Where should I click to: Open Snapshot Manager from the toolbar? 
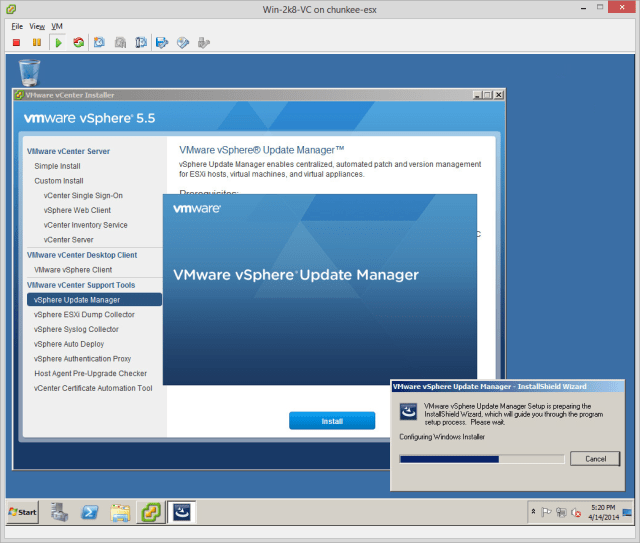coord(141,42)
